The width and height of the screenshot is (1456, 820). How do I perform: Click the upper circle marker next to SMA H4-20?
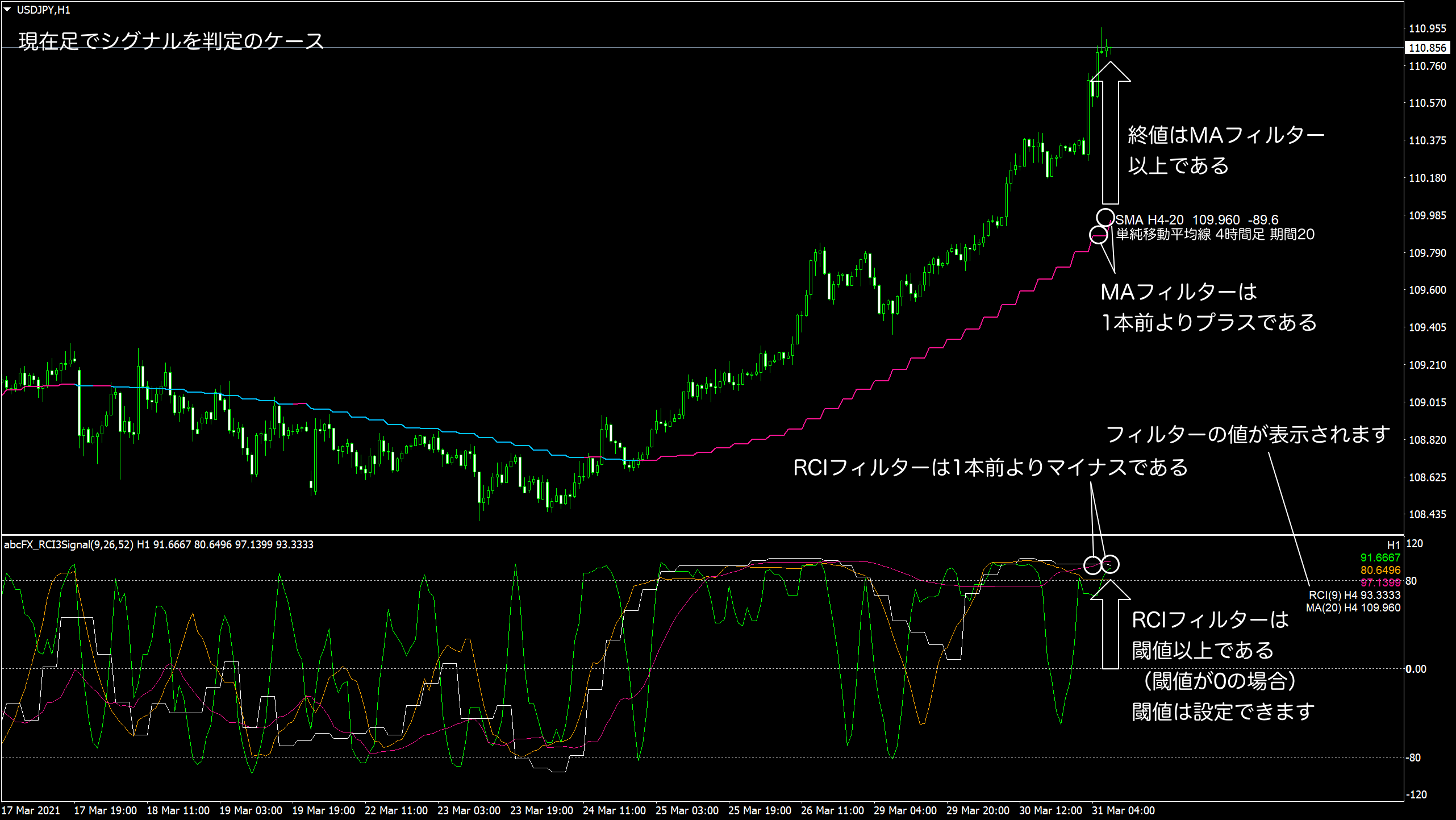click(x=1105, y=217)
